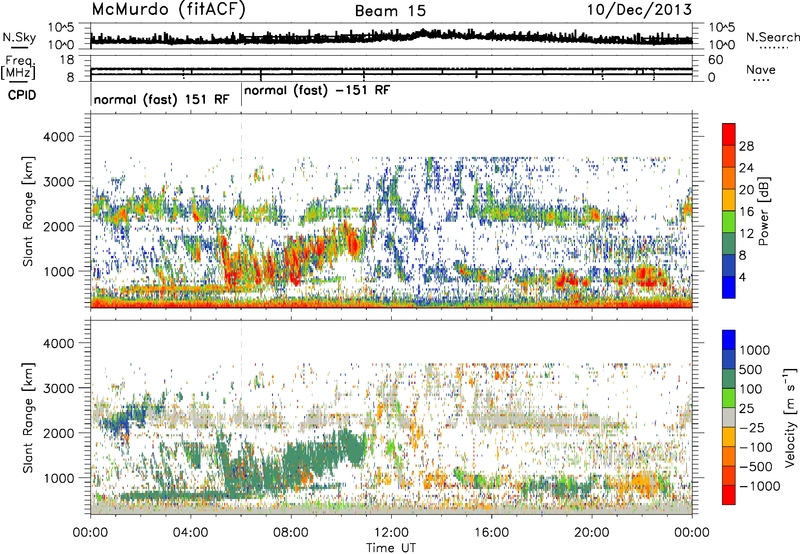Viewport: 800px width, 554px height.
Task: Click the '12:00' time axis tick label
Action: click(391, 533)
